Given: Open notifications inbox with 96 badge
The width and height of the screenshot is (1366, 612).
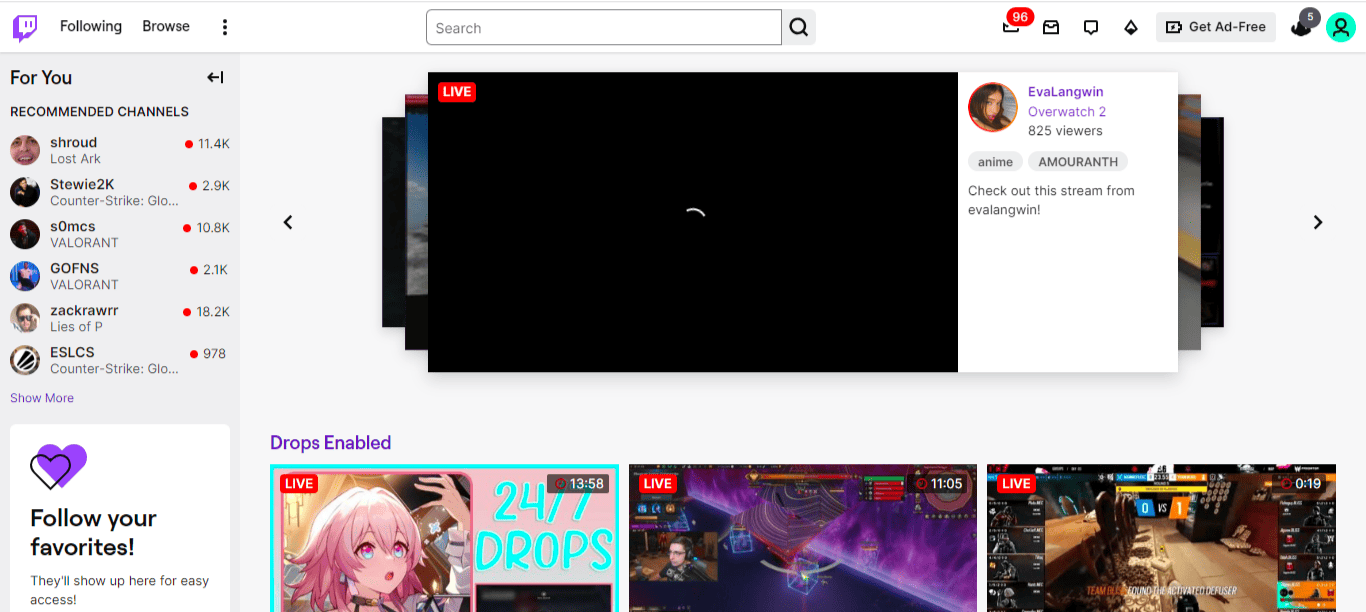Looking at the screenshot, I should tap(1013, 26).
